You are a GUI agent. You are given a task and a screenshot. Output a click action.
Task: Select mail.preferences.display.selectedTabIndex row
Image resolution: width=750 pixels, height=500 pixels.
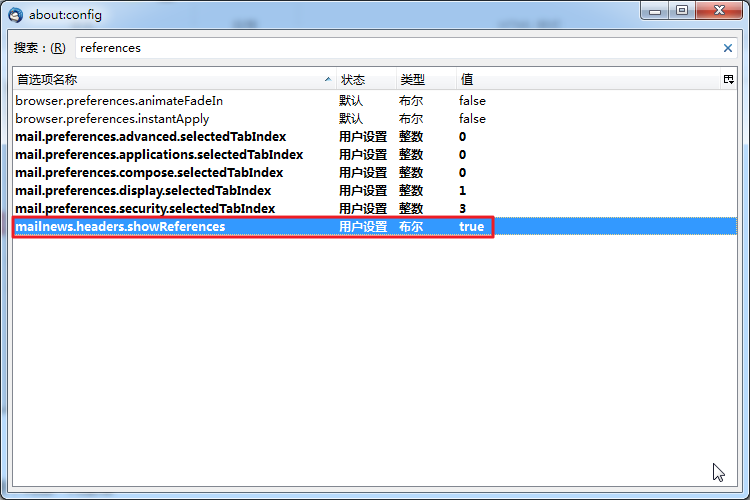(375, 190)
